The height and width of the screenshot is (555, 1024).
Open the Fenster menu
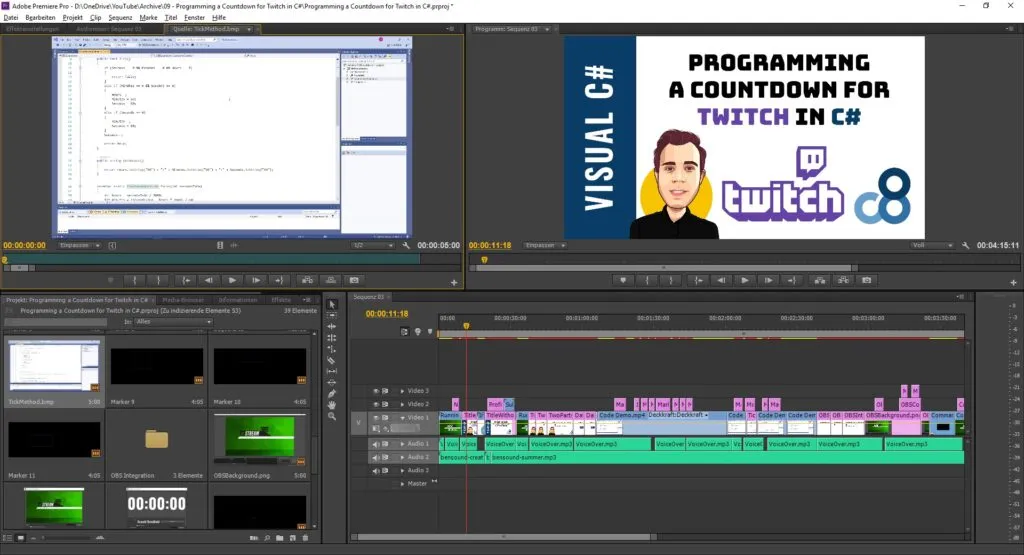point(194,18)
